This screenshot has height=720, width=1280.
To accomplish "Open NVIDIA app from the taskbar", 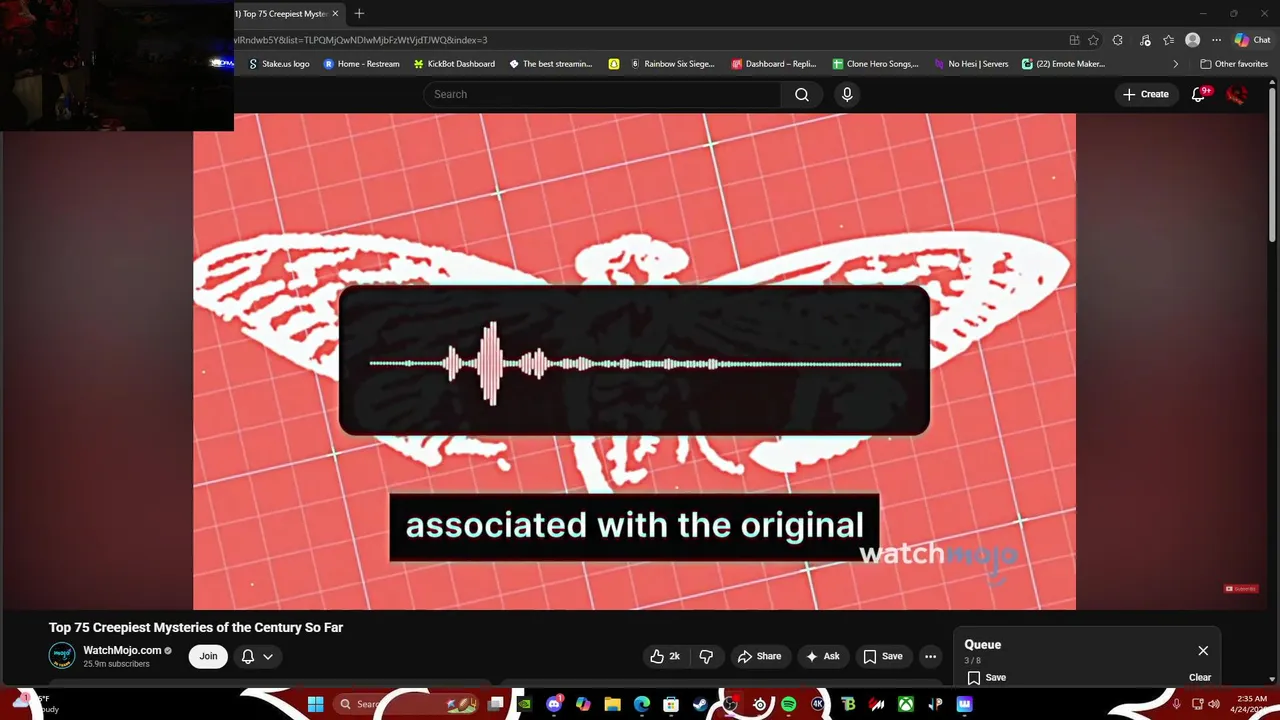I will [x=524, y=704].
